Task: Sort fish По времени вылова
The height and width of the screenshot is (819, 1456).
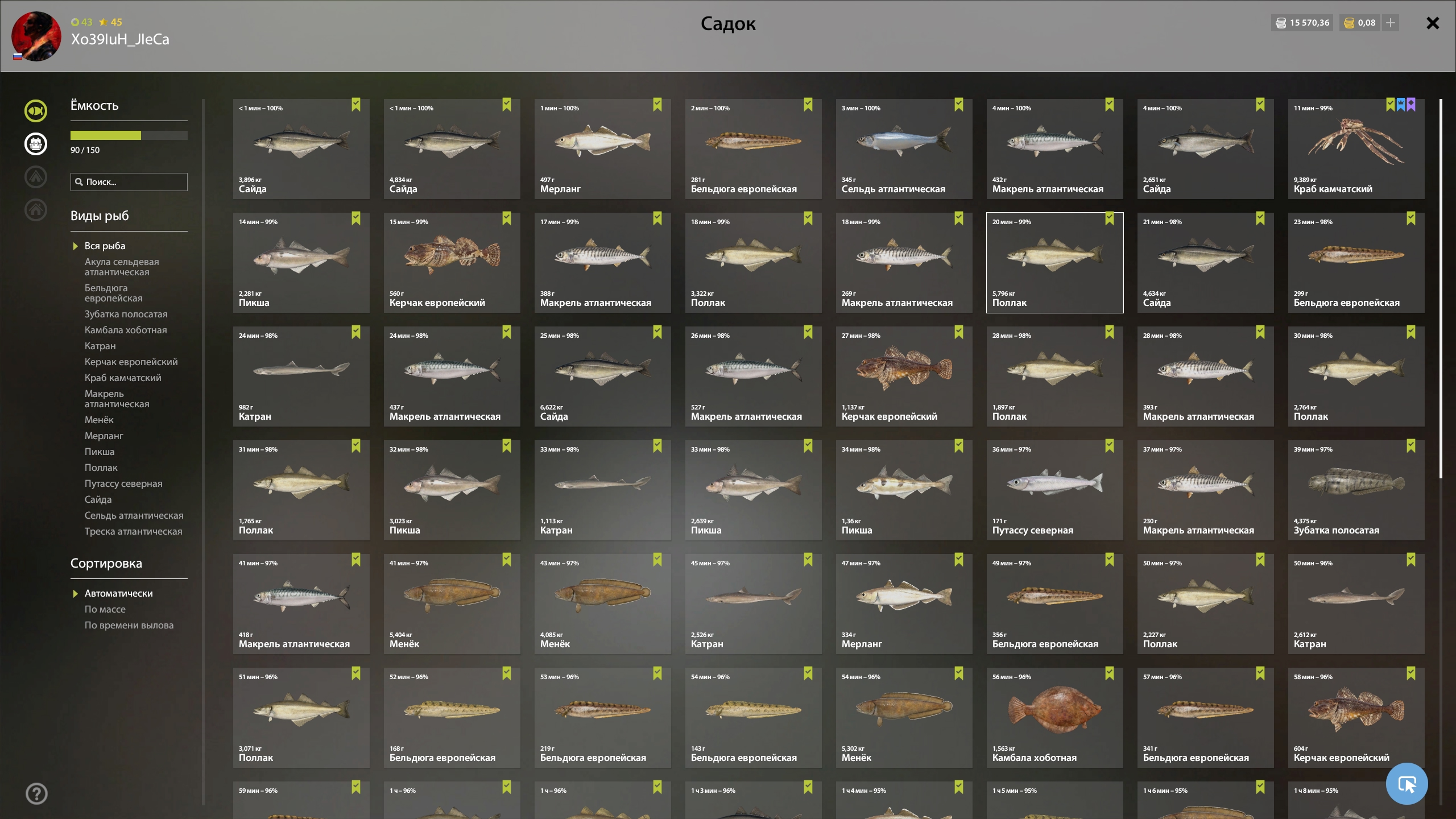Action: pyautogui.click(x=129, y=625)
